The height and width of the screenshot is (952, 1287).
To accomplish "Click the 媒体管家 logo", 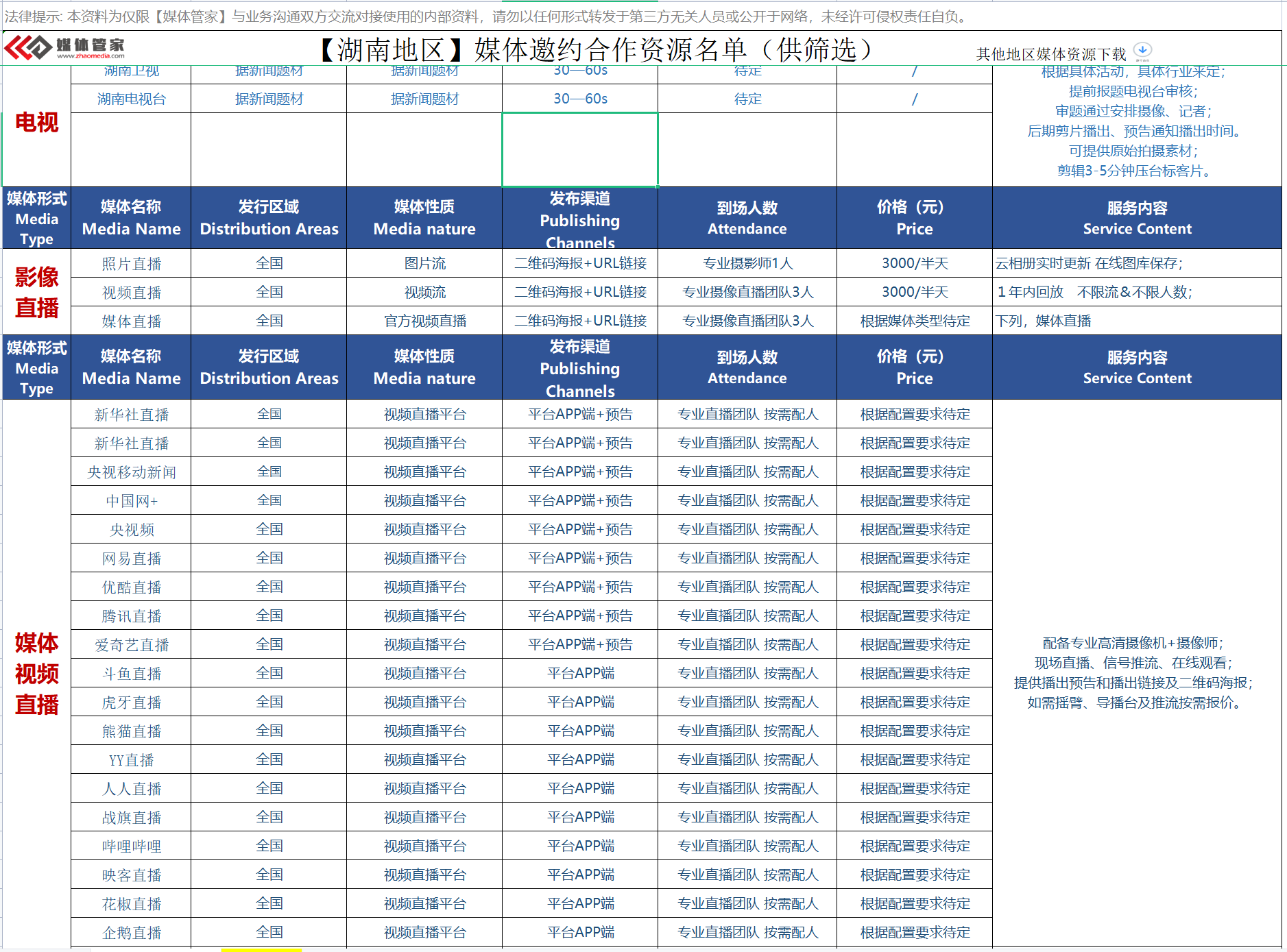I will (64, 47).
